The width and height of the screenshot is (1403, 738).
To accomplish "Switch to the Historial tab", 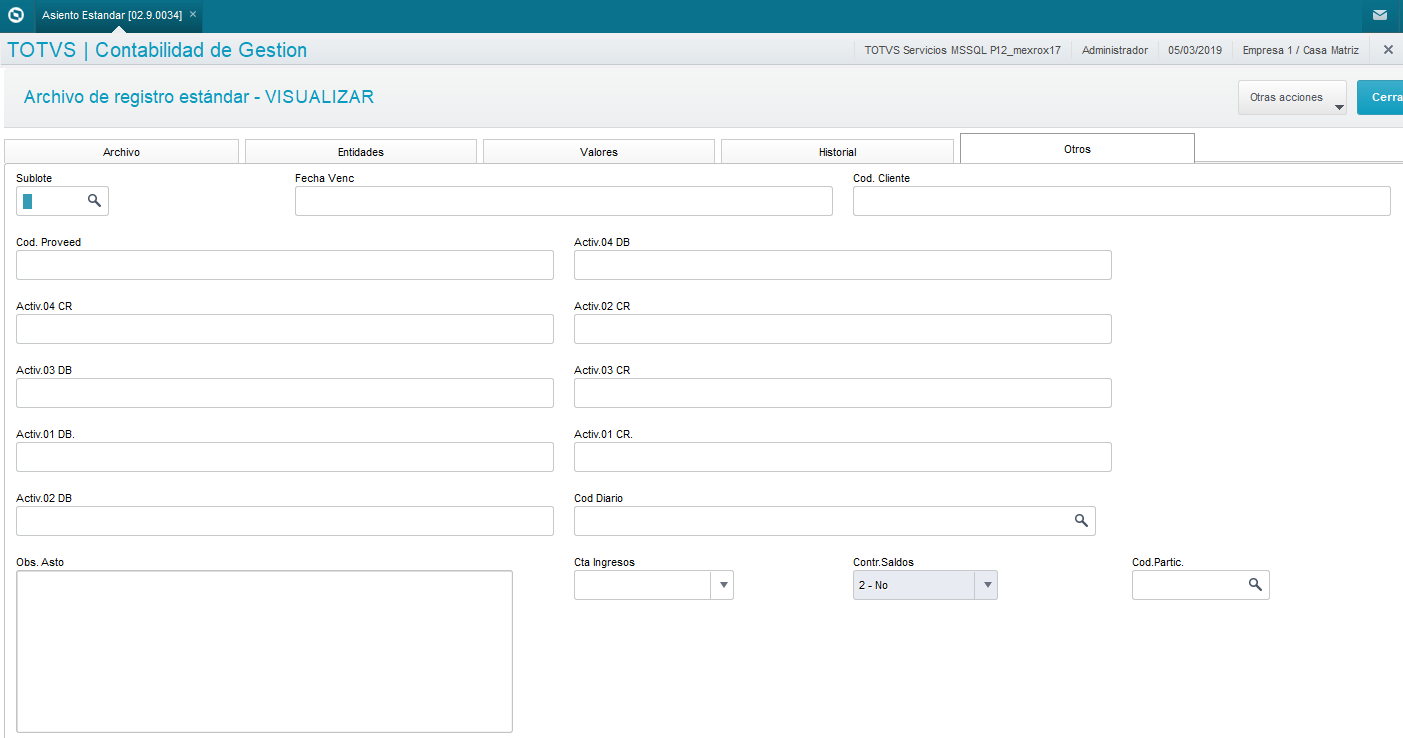I will pyautogui.click(x=837, y=152).
